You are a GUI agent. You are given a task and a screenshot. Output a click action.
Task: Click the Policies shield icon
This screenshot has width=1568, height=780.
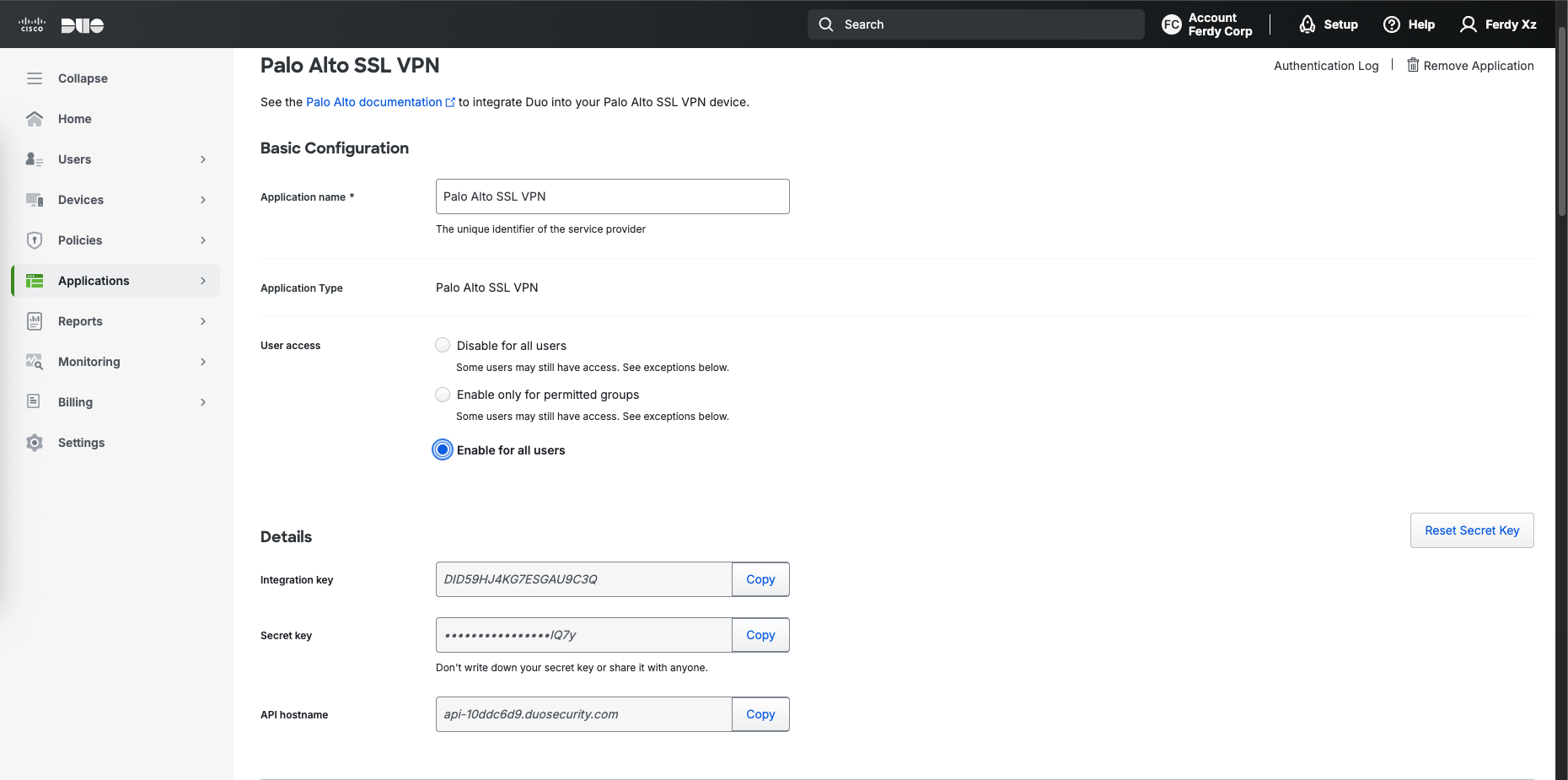pos(35,240)
